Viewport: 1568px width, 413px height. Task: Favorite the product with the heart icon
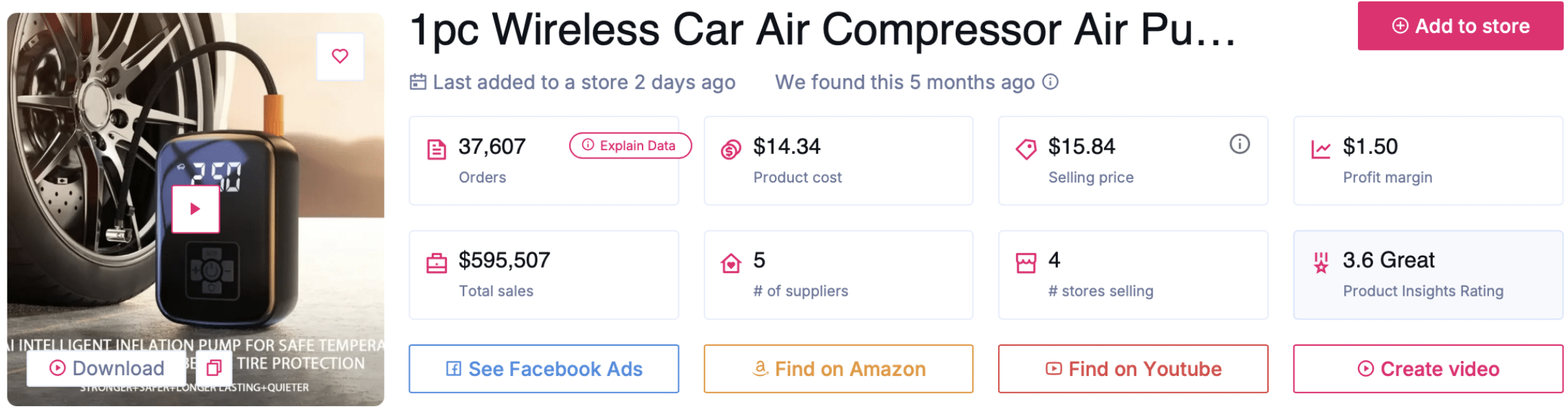pos(339,56)
